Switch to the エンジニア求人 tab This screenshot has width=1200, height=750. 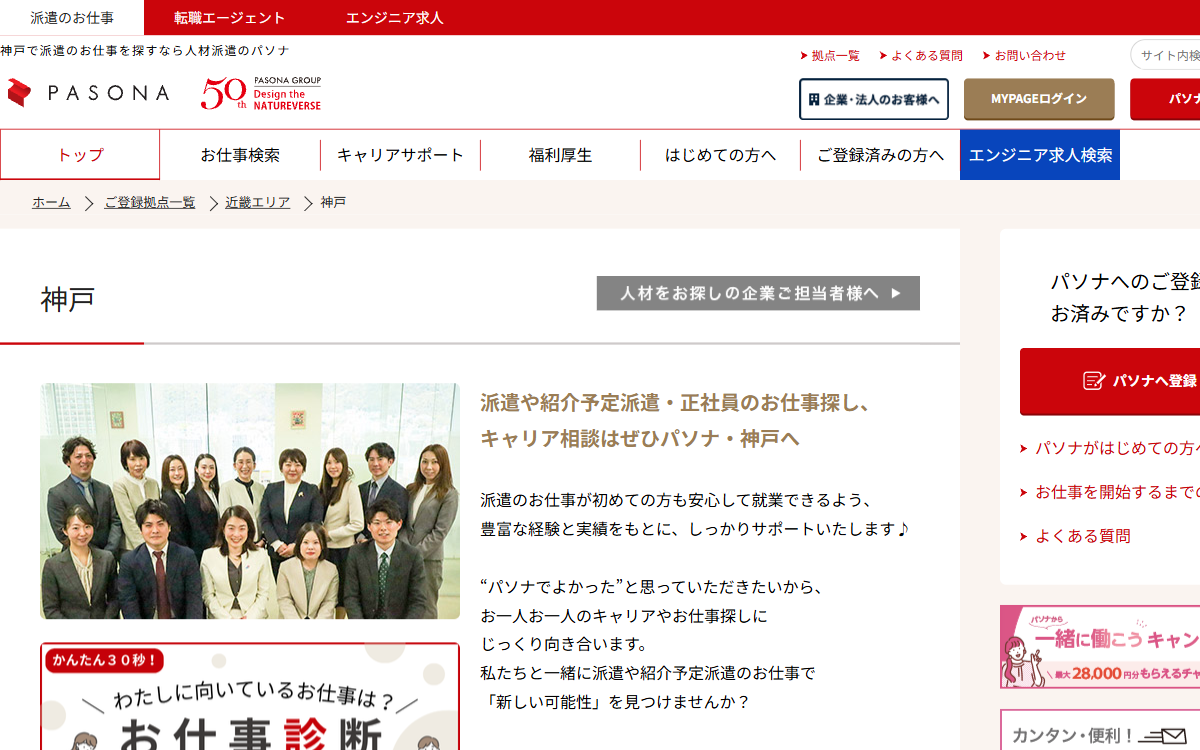394,18
